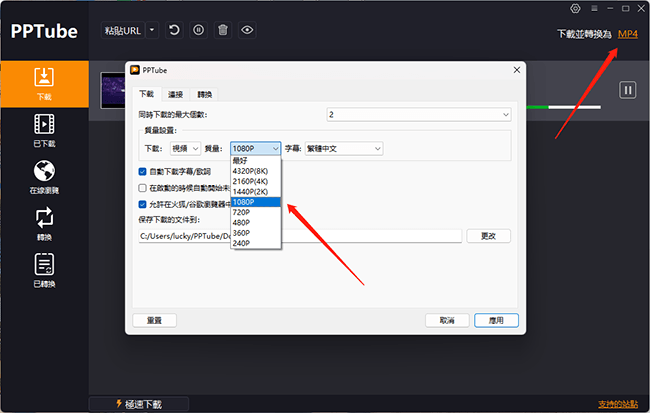The height and width of the screenshot is (413, 650).
Task: Select 240P quality option
Action: [255, 243]
